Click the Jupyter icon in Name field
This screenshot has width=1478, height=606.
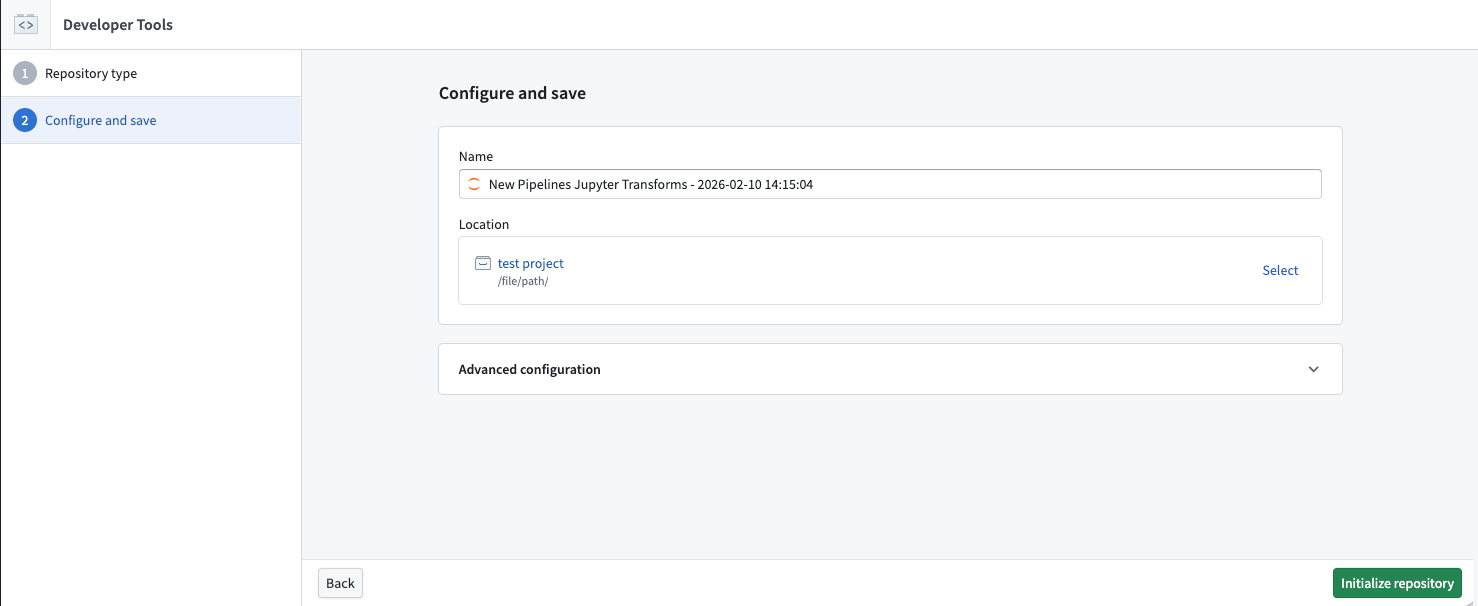coord(474,184)
